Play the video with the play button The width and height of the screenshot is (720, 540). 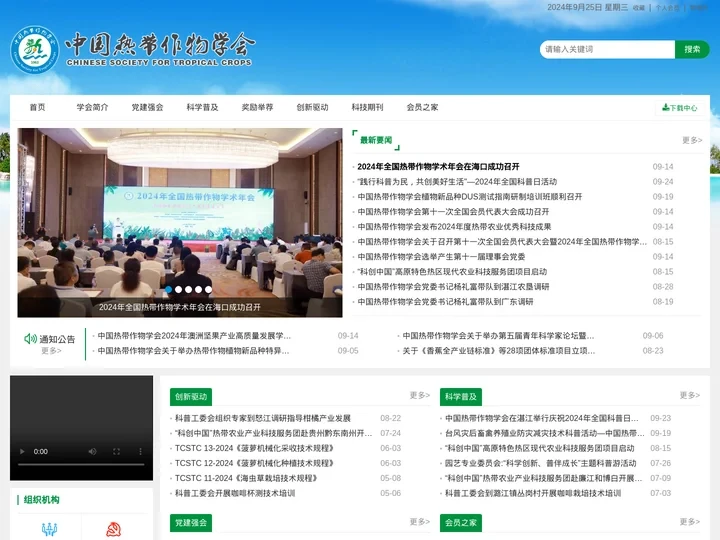point(22,451)
